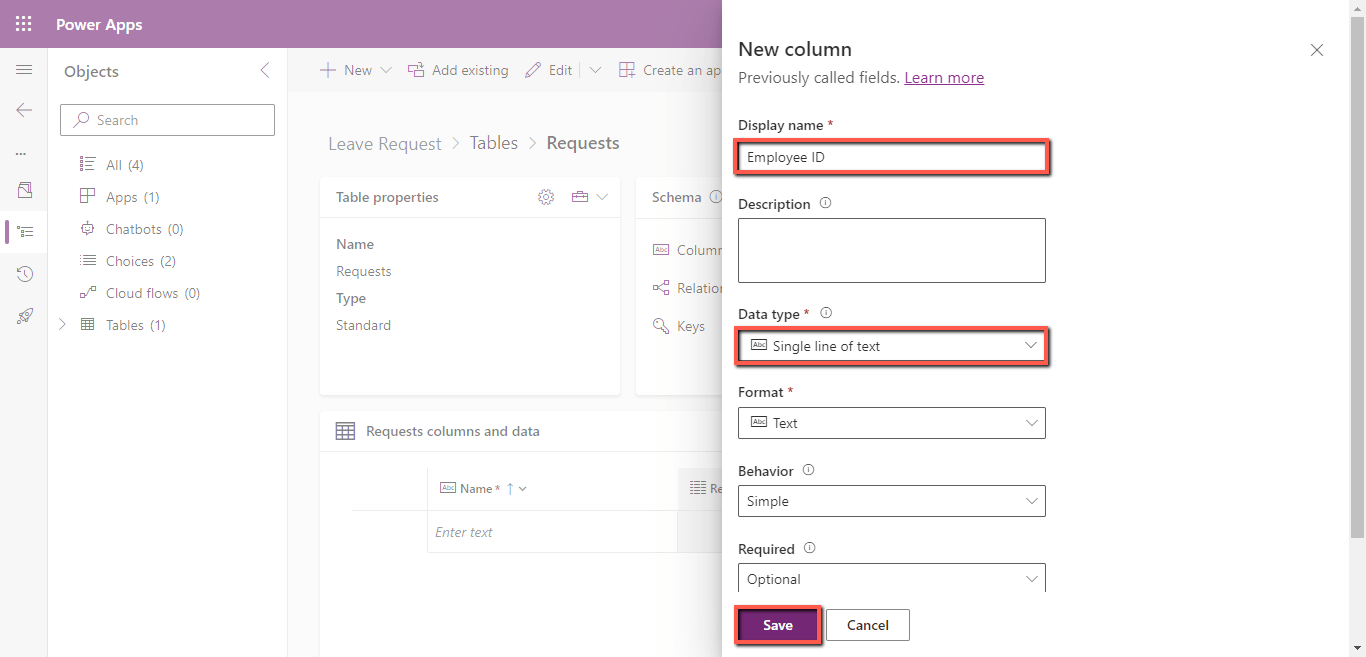Viewport: 1366px width, 657px height.
Task: Open the History icon in left rail
Action: pyautogui.click(x=25, y=274)
